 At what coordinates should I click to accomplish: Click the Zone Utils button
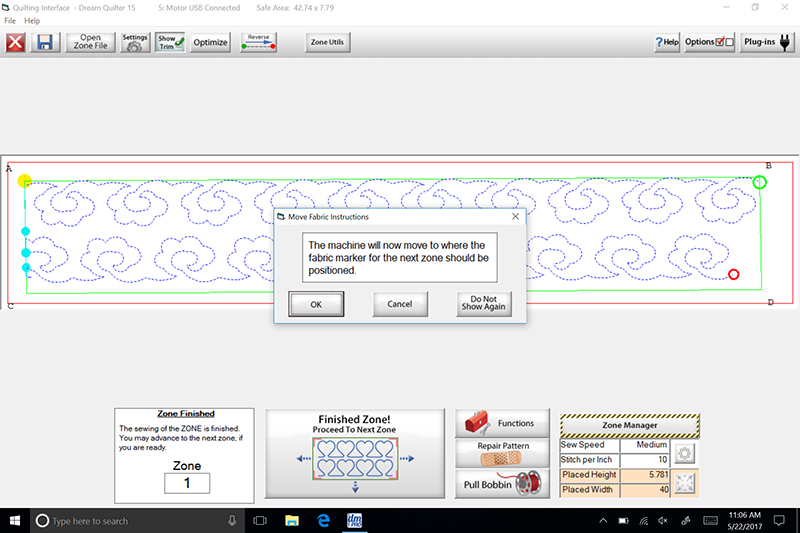coord(327,42)
